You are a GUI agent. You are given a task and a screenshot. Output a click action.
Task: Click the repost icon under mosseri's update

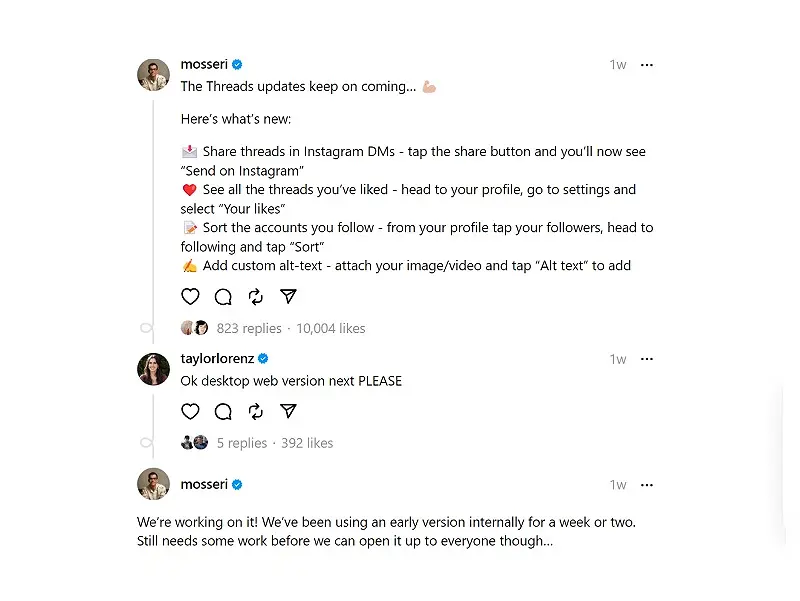pyautogui.click(x=254, y=296)
